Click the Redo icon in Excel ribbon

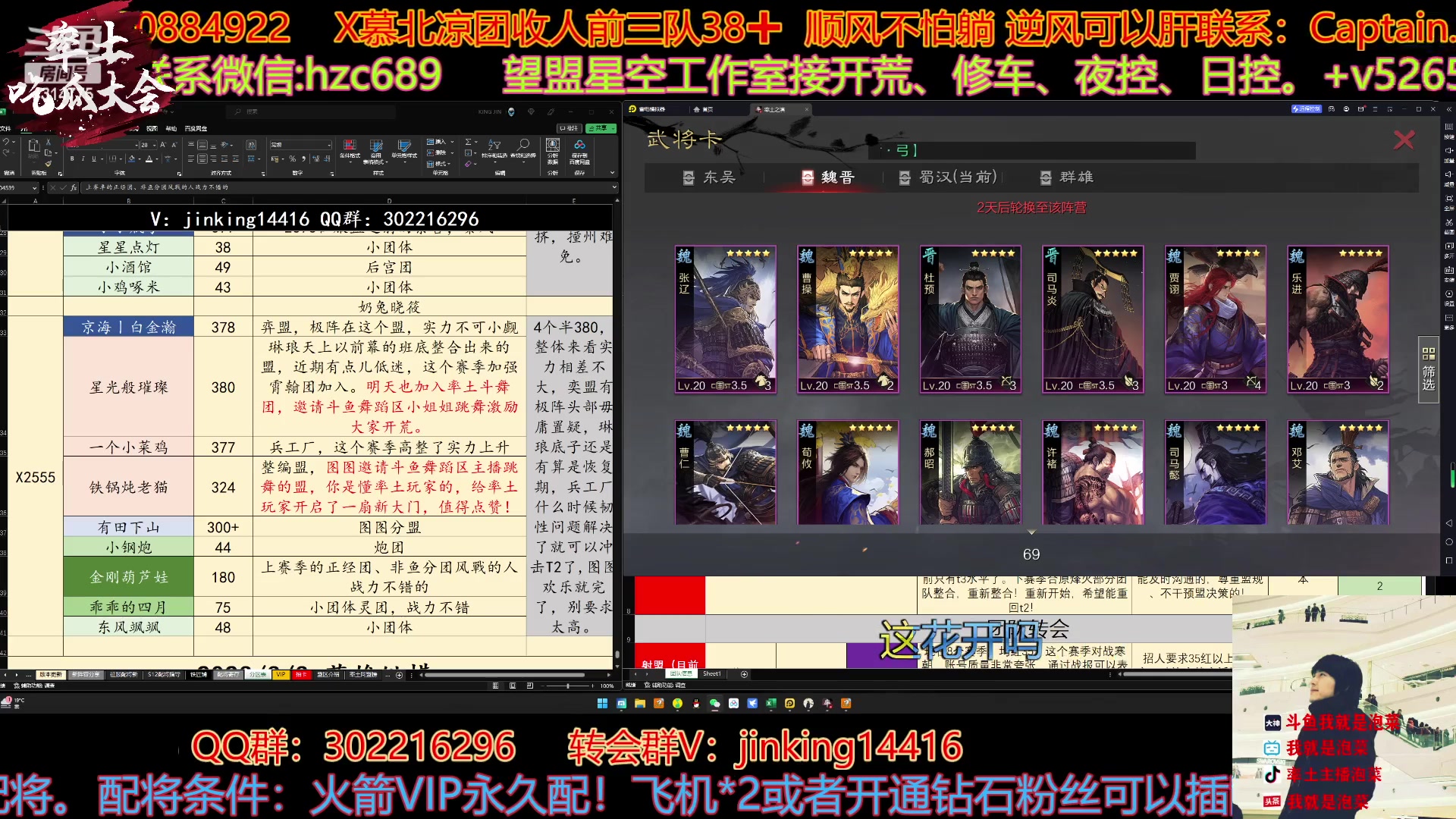coord(6,152)
